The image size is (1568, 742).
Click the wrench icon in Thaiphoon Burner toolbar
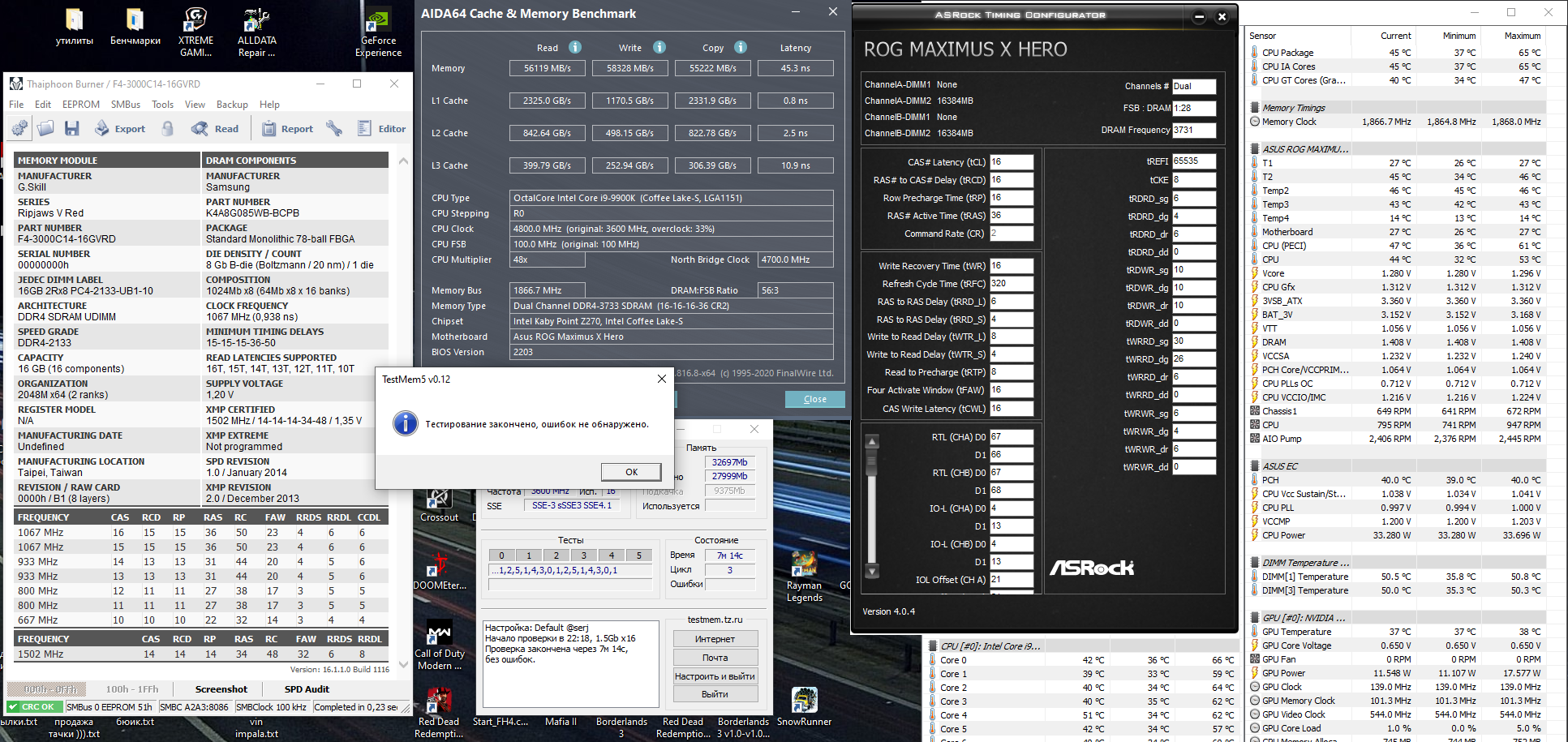coord(333,128)
